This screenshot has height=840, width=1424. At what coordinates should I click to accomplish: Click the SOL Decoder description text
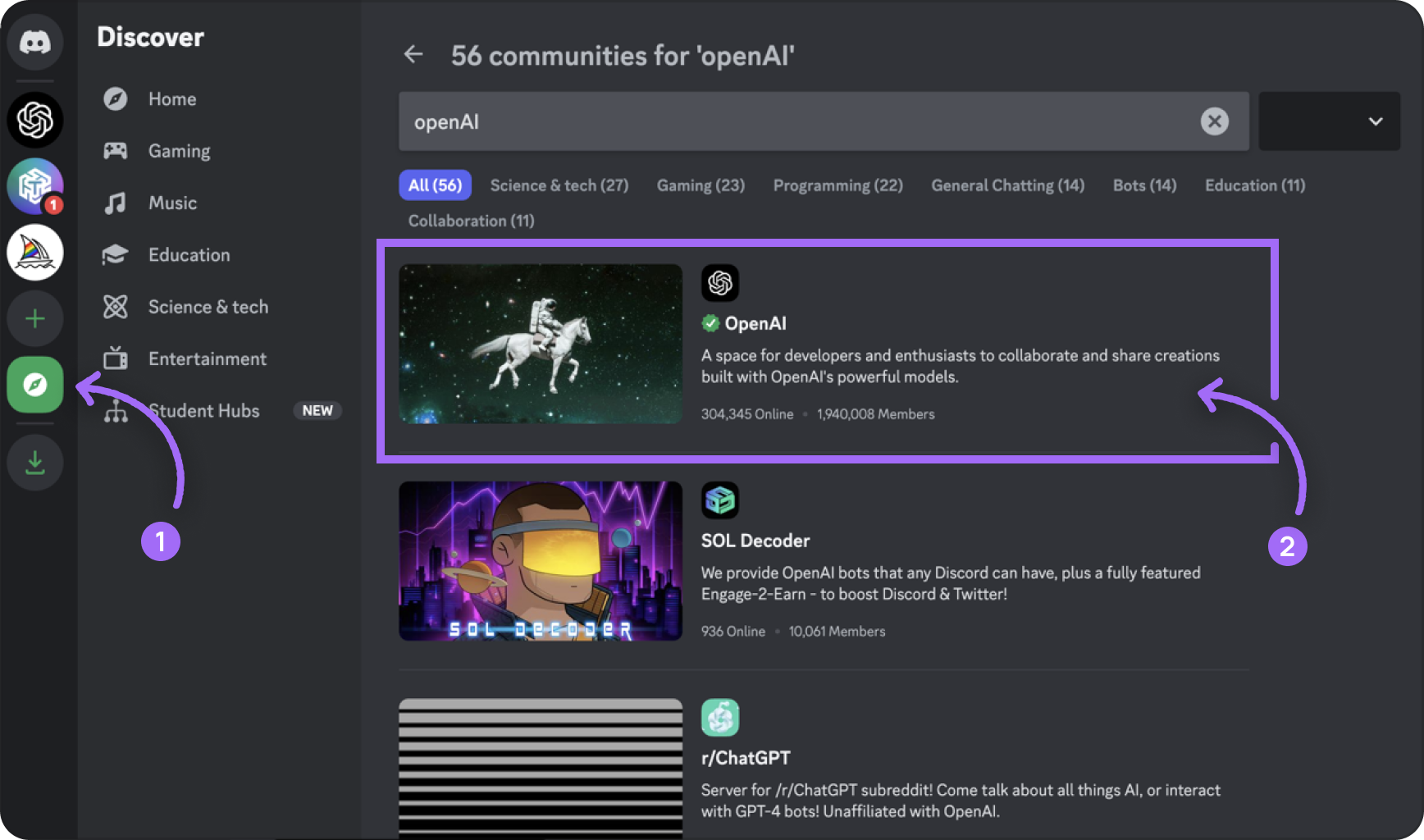click(951, 583)
